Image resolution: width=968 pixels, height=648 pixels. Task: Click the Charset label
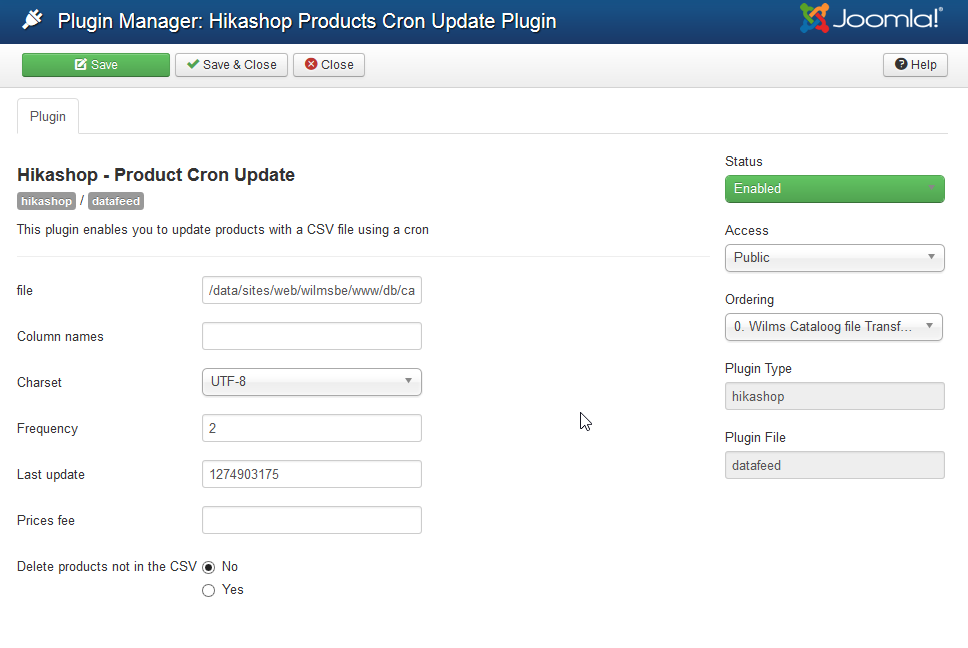click(x=40, y=383)
